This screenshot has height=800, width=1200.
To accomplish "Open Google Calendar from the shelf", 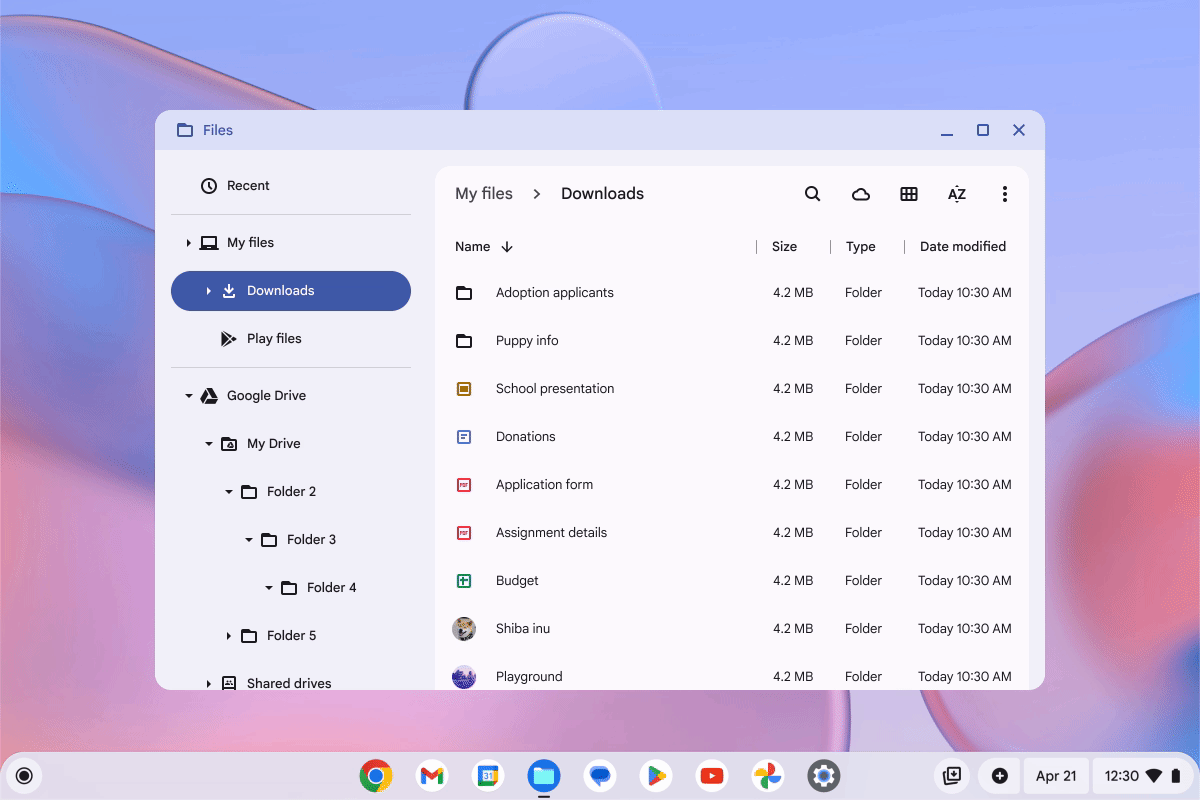I will (x=488, y=775).
